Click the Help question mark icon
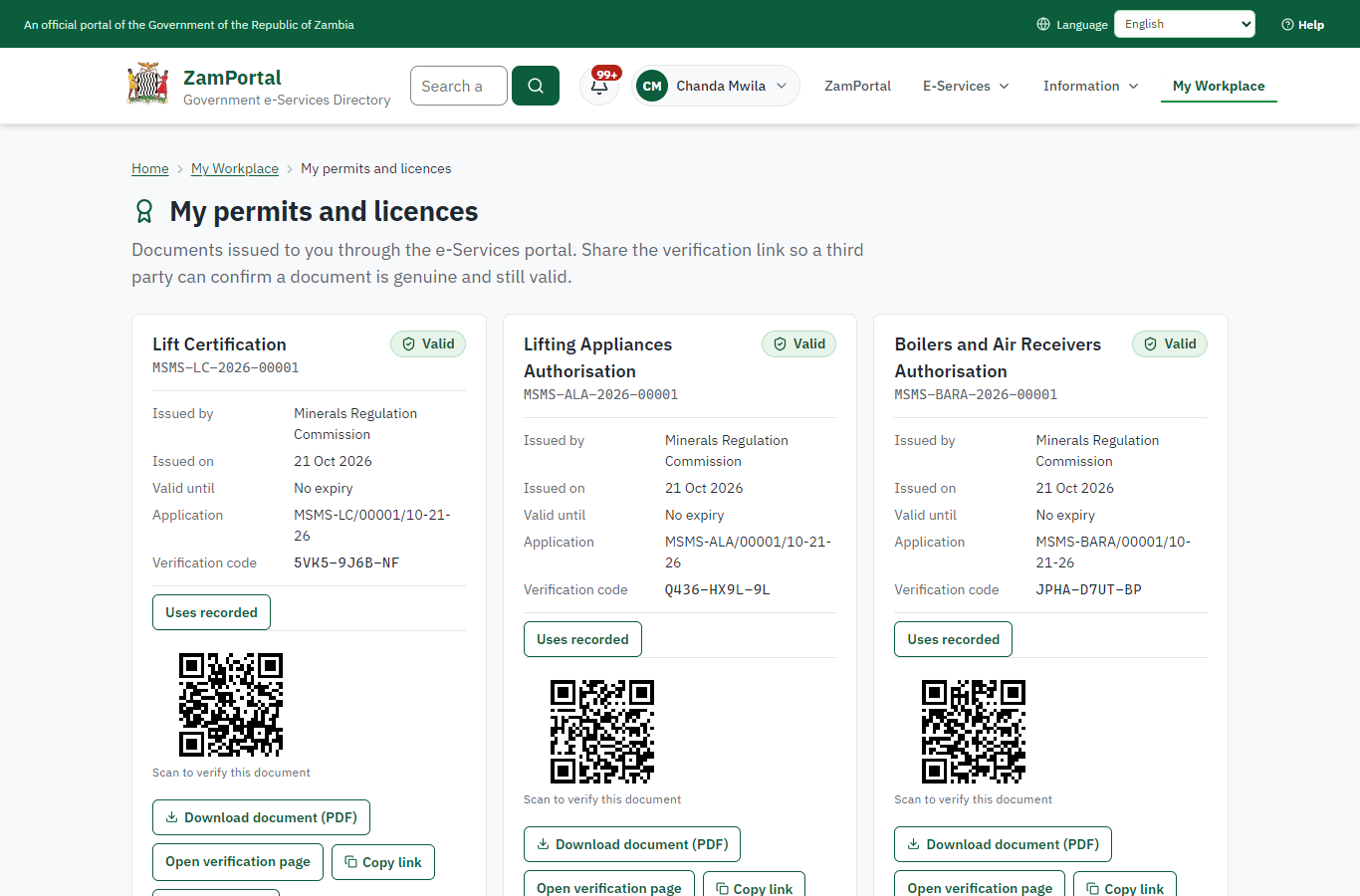Image resolution: width=1360 pixels, height=896 pixels. (1287, 25)
